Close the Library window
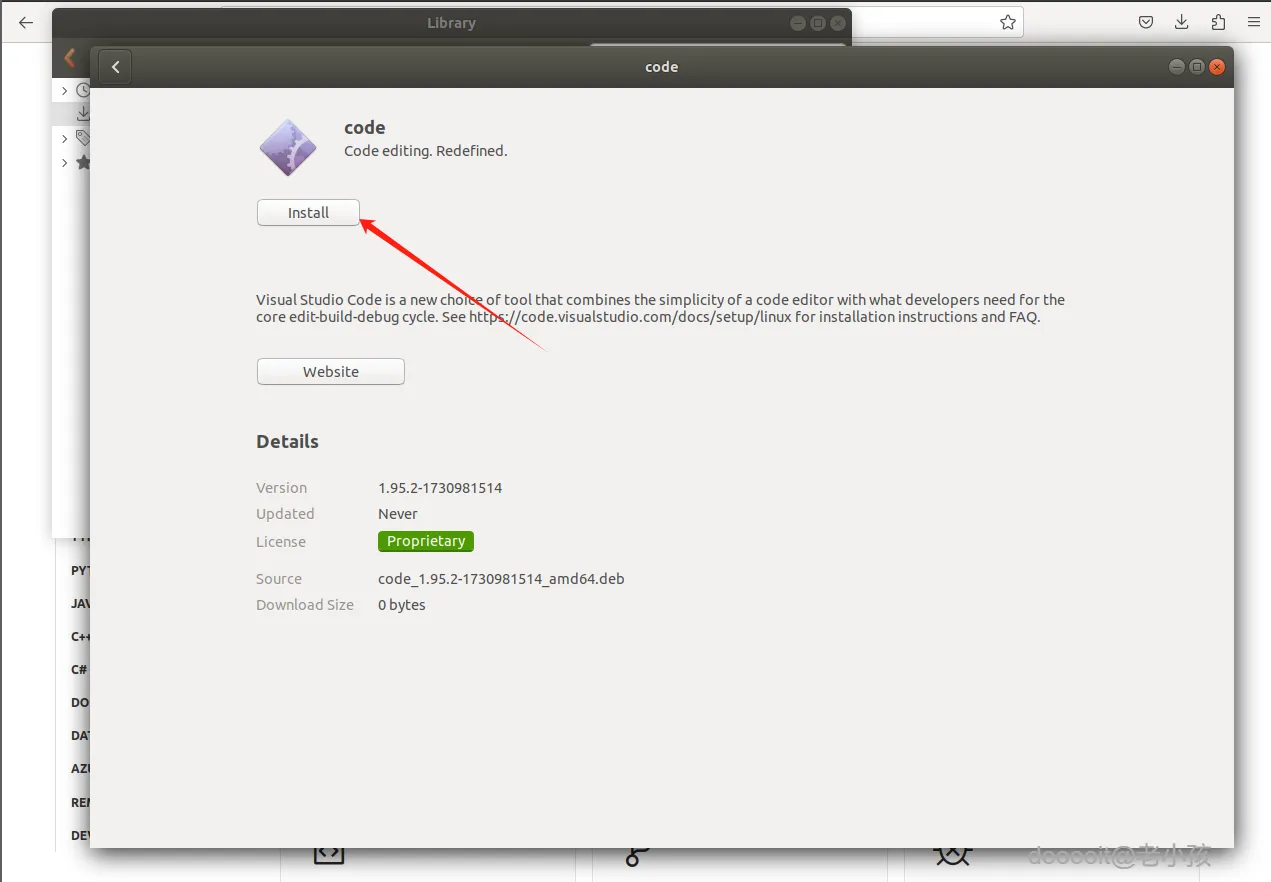This screenshot has width=1271, height=882. pos(838,23)
